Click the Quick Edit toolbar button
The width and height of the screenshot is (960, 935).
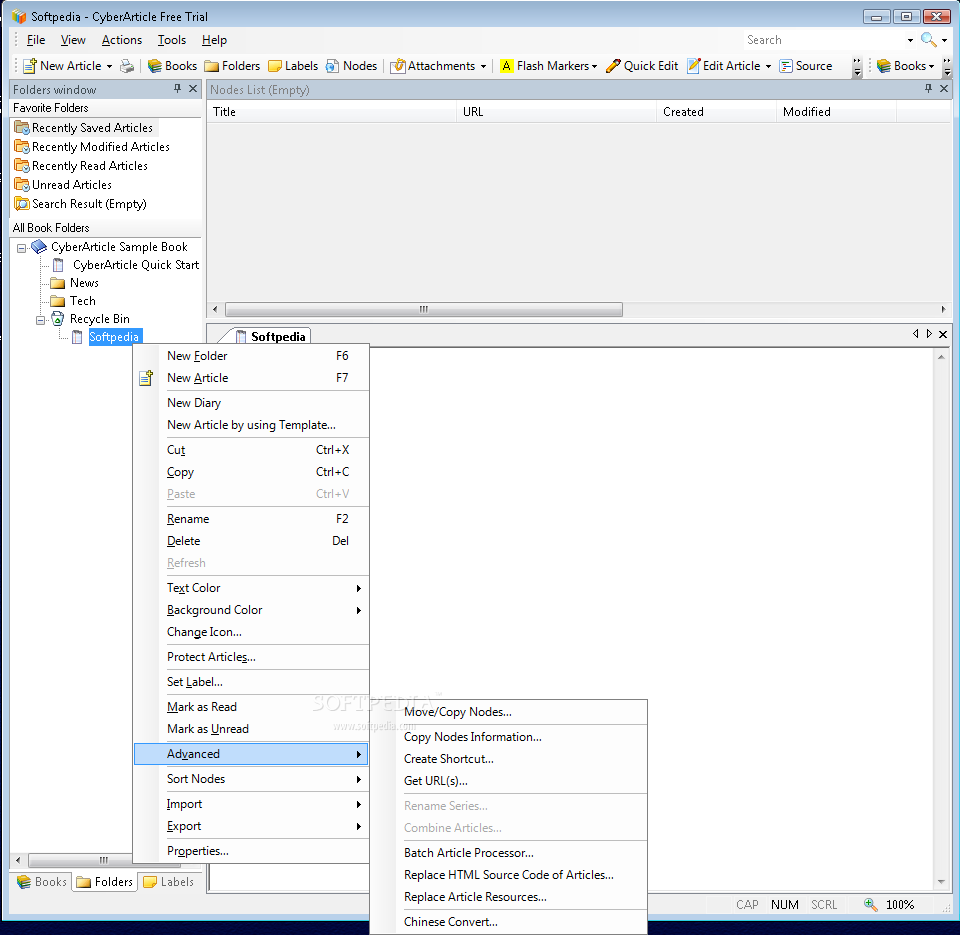click(642, 66)
